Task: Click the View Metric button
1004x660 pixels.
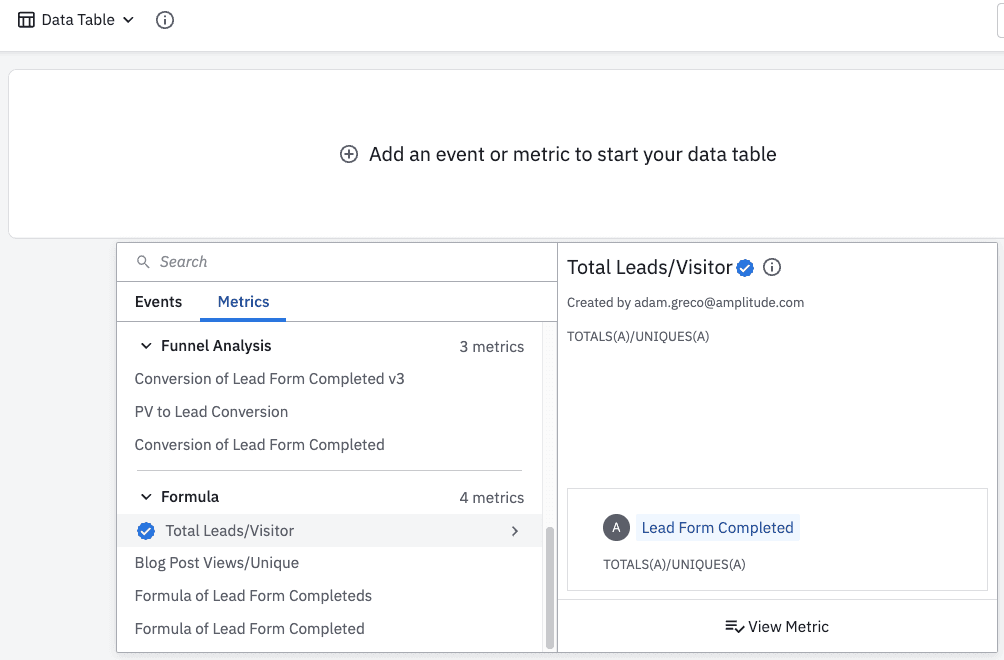Action: pyautogui.click(x=777, y=627)
